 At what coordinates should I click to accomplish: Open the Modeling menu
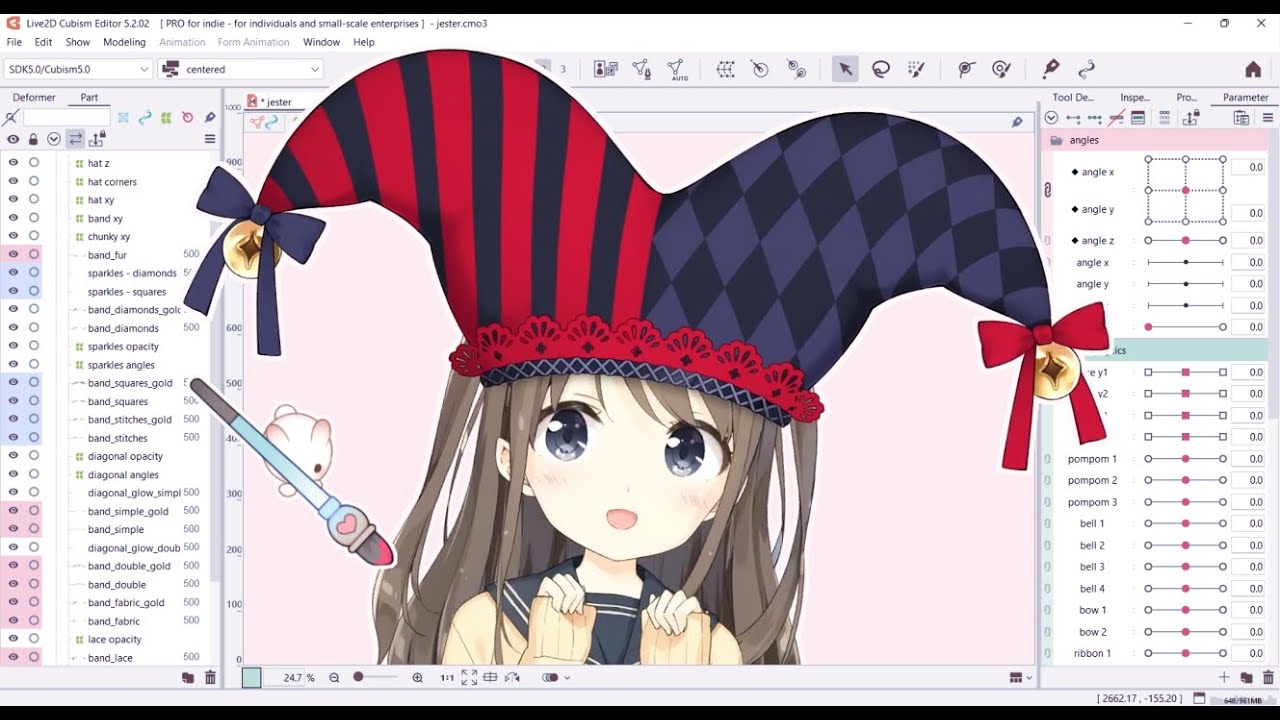click(x=125, y=42)
